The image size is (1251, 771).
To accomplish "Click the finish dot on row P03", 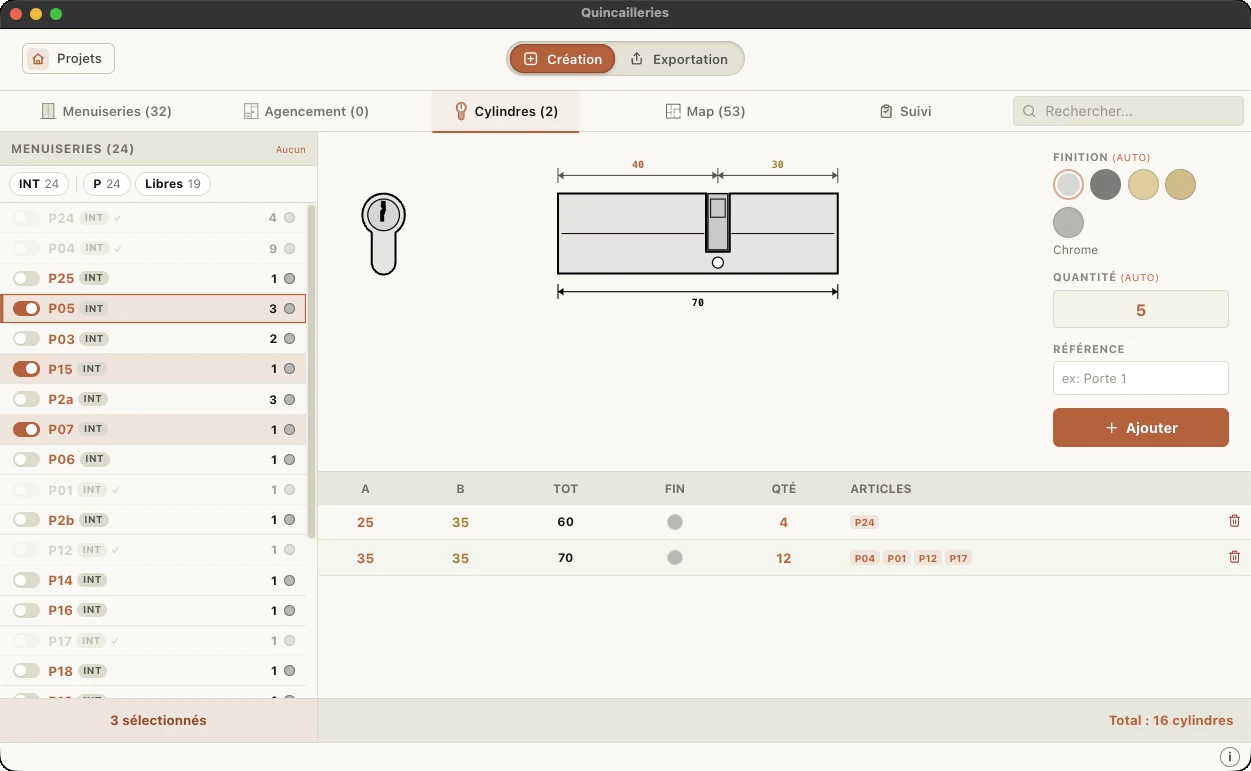I will click(x=289, y=339).
